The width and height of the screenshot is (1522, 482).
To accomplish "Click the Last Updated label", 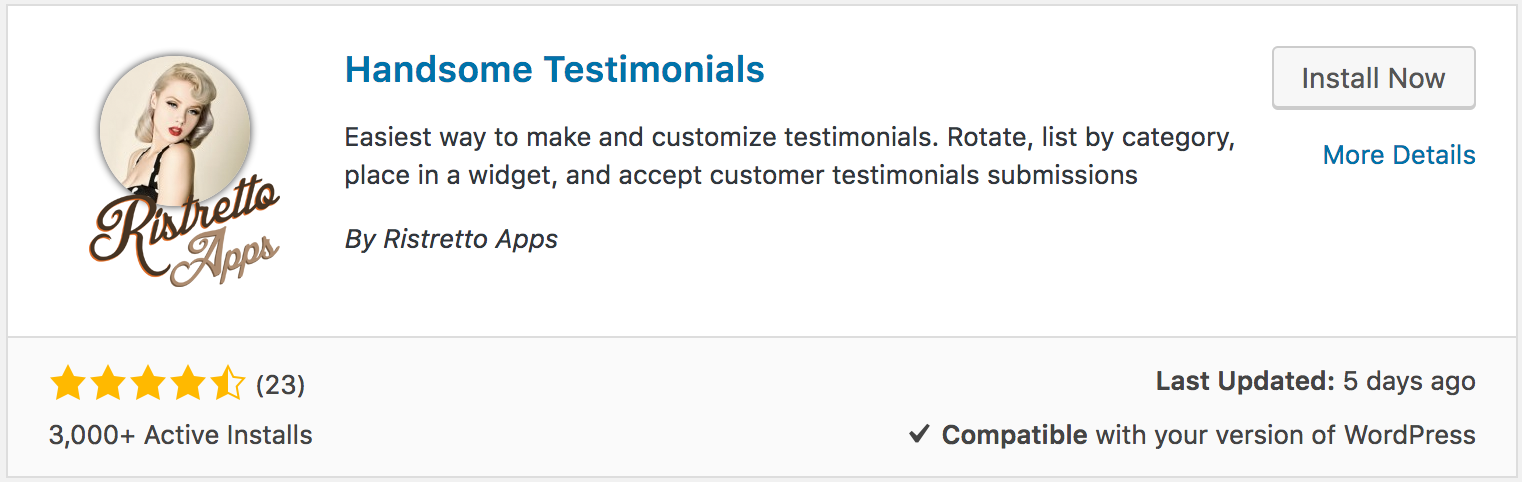I will tap(1245, 382).
